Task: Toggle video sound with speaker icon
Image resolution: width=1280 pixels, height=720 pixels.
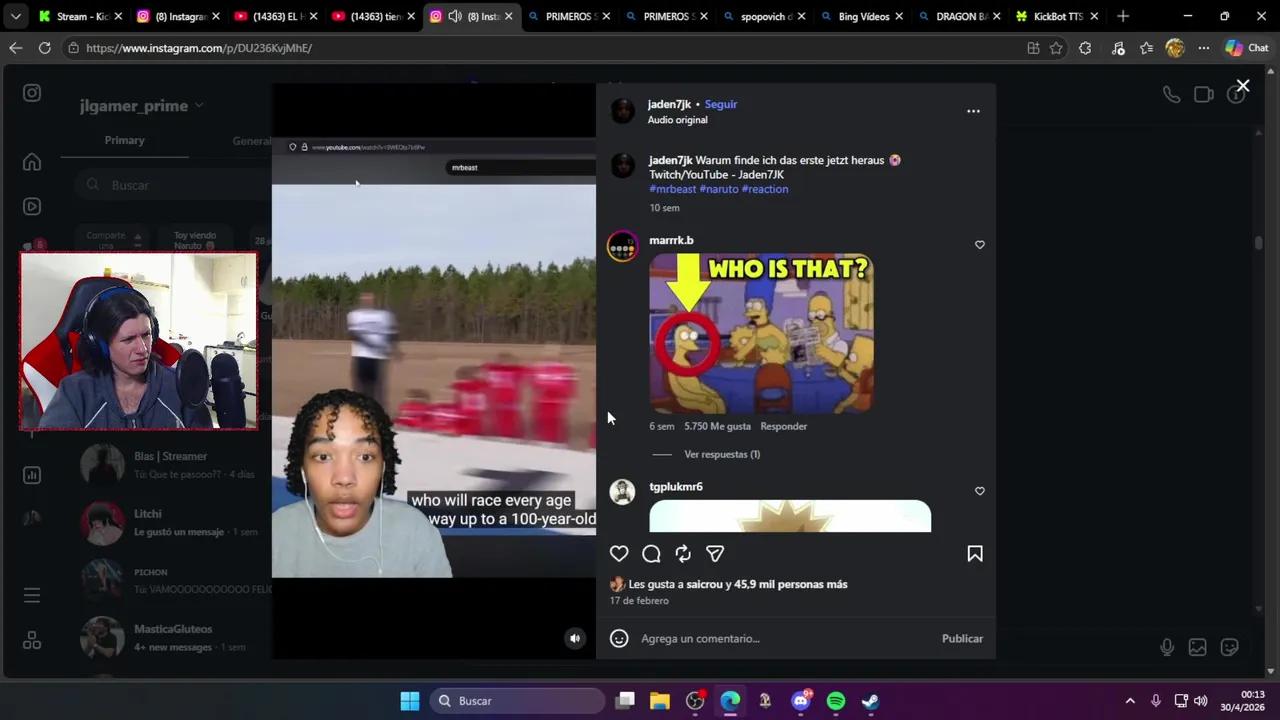Action: tap(575, 638)
